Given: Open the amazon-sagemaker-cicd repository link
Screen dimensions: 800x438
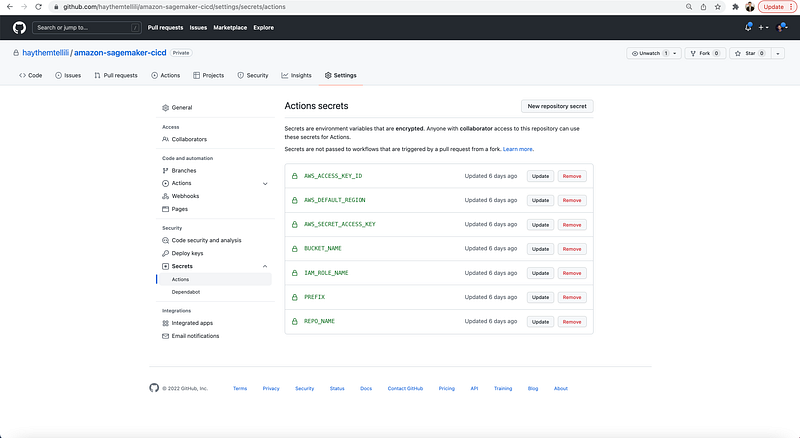Looking at the screenshot, I should (x=120, y=53).
